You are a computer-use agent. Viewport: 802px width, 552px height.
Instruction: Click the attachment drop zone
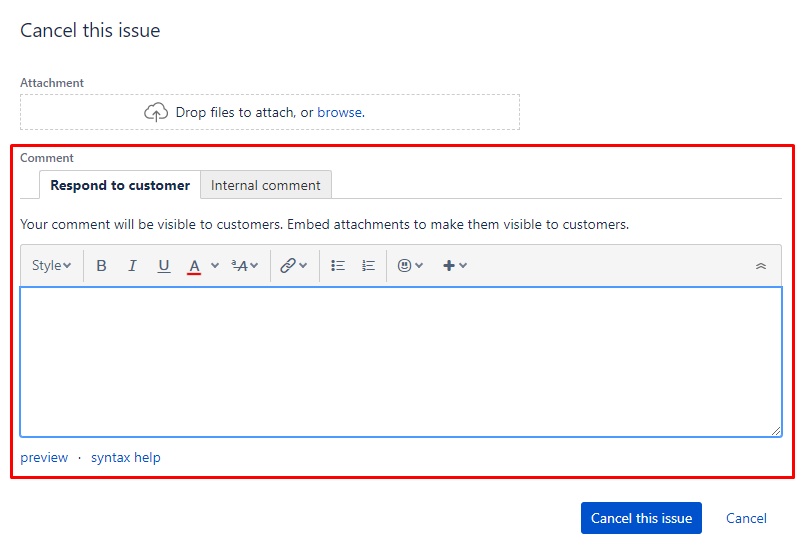click(x=270, y=112)
